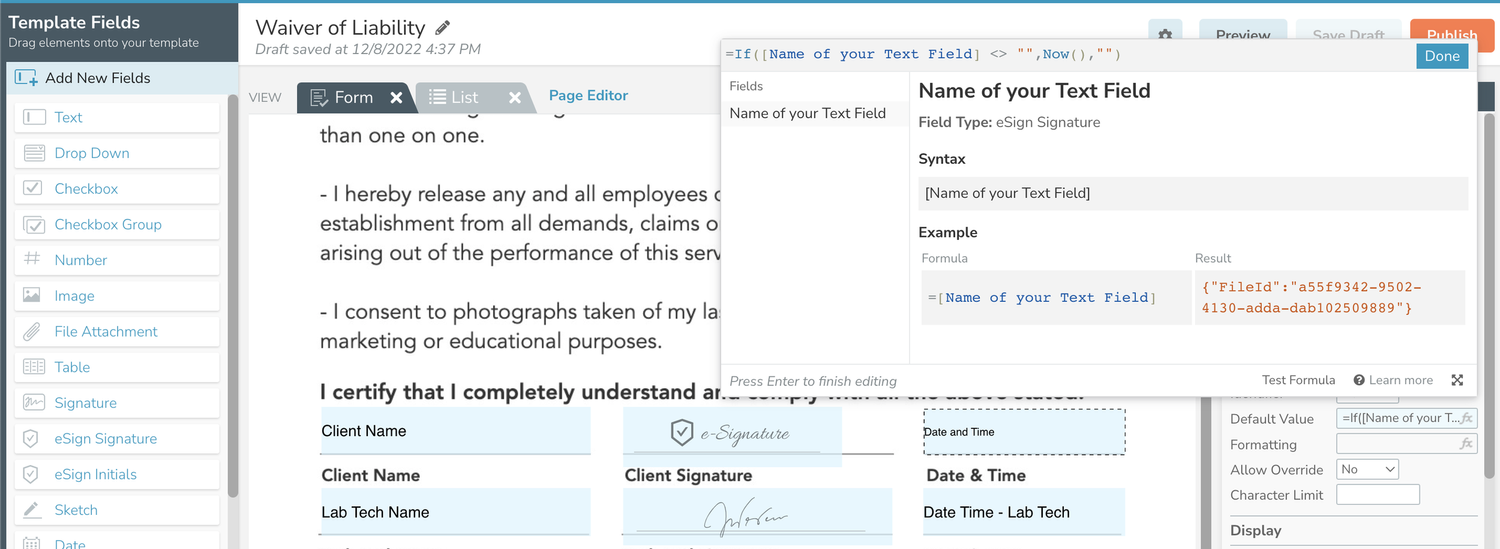Click the Default Value formula field
The image size is (1500, 549).
[1406, 418]
